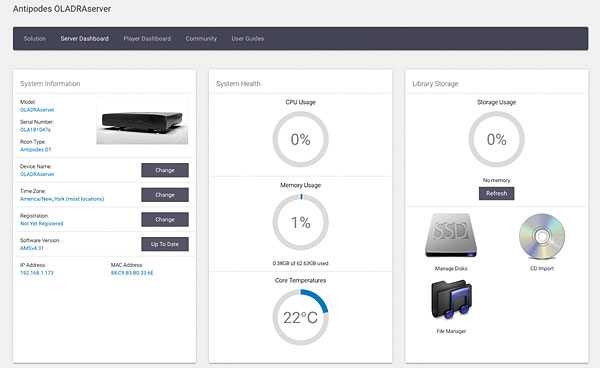Click the Core Temperatures 22°C gauge

tap(300, 317)
